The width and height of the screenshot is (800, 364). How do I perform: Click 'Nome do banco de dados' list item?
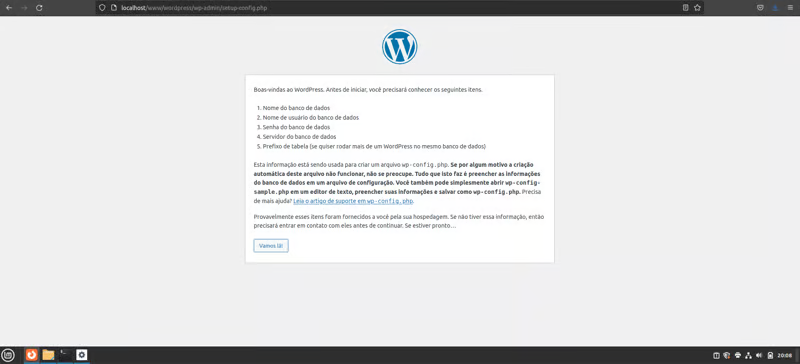(x=296, y=108)
